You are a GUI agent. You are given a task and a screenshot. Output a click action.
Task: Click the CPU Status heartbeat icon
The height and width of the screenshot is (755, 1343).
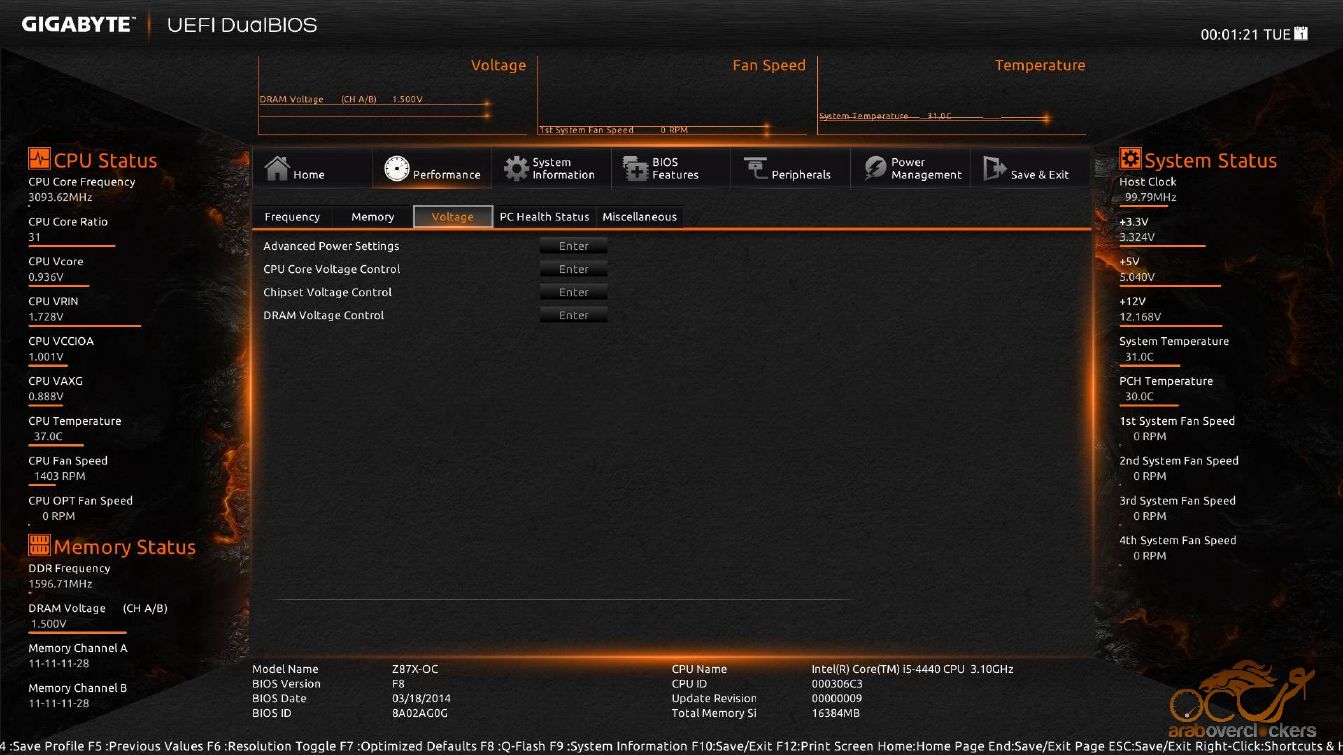point(39,159)
